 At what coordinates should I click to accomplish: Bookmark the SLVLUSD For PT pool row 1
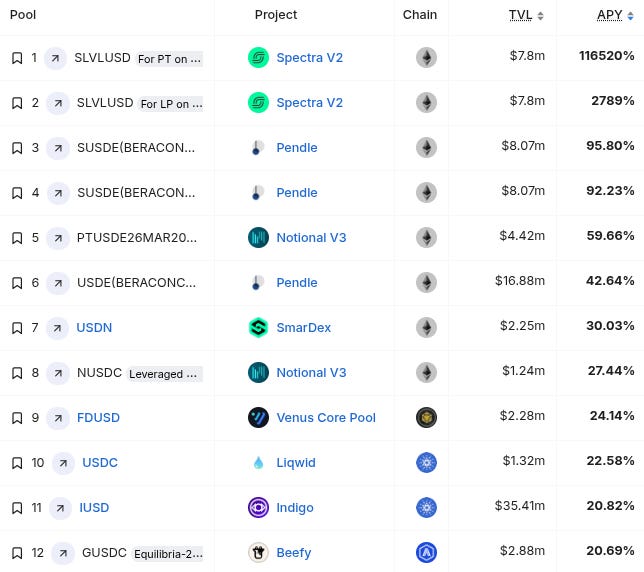(x=17, y=58)
